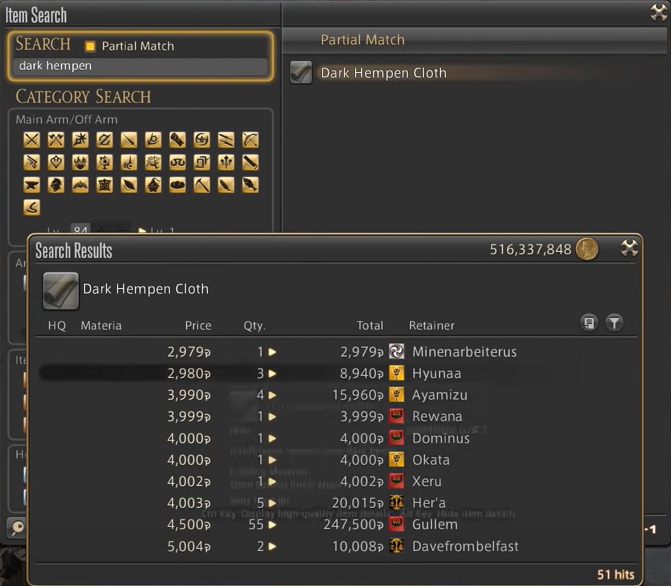Viewport: 671px width, 586px height.
Task: Click the Okata retainer city icon
Action: pos(396,460)
